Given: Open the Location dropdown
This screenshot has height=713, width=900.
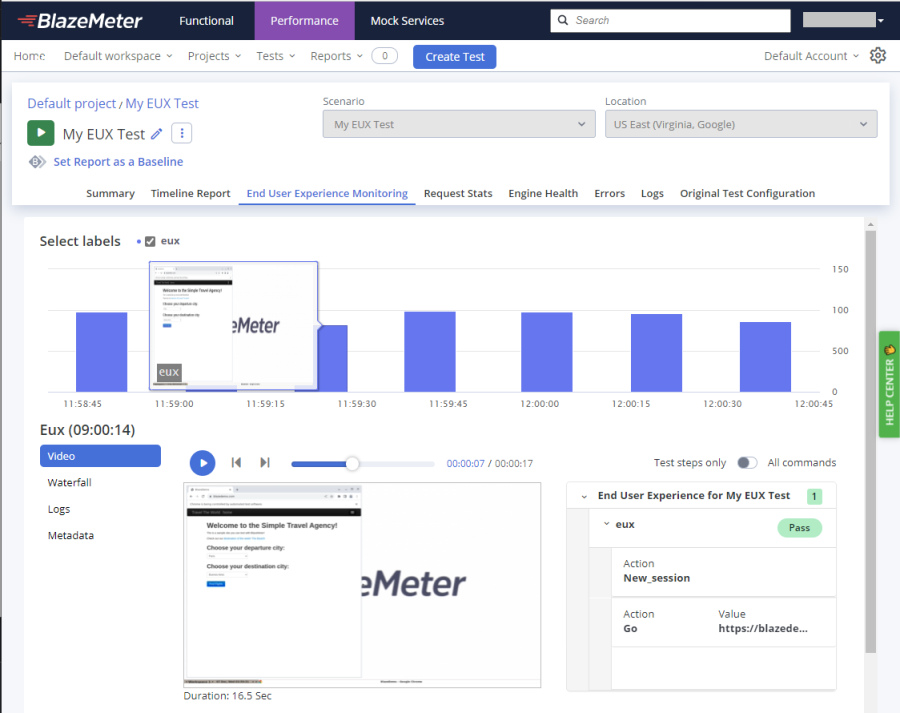Looking at the screenshot, I should coord(740,124).
